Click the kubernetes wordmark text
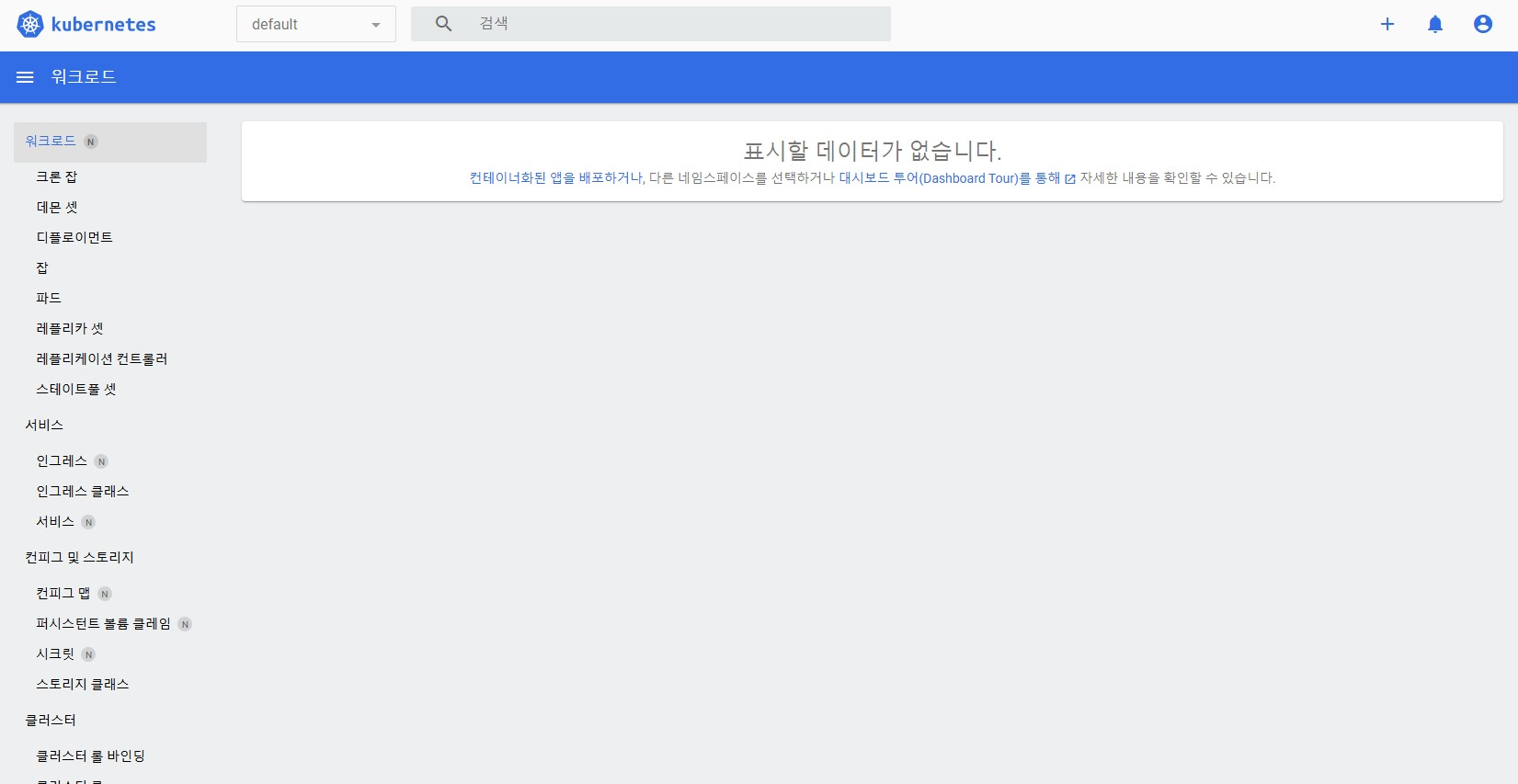This screenshot has width=1518, height=784. [104, 25]
